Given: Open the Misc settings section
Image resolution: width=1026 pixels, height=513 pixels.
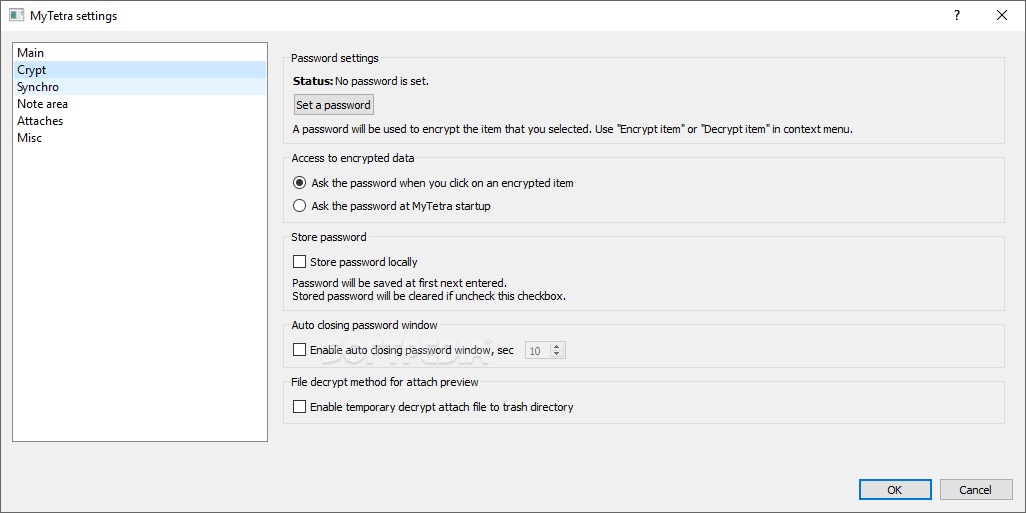Looking at the screenshot, I should click(x=140, y=137).
